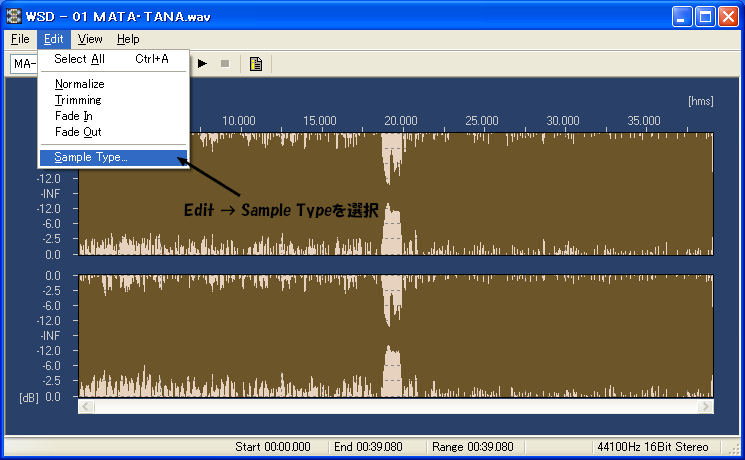Click the Play button in toolbar
Viewport: 745px width, 460px height.
[202, 64]
